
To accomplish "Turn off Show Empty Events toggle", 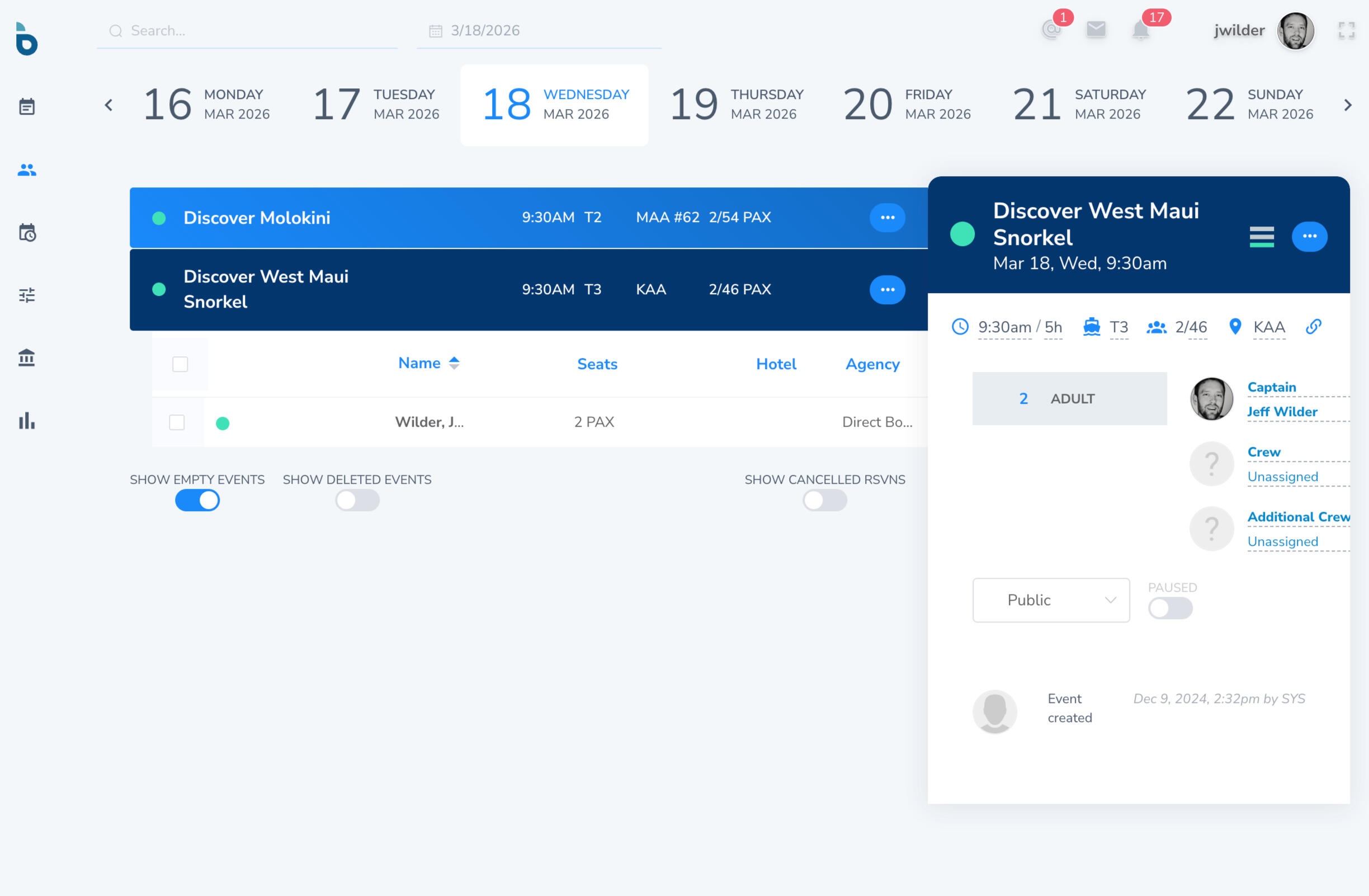I will click(x=197, y=501).
